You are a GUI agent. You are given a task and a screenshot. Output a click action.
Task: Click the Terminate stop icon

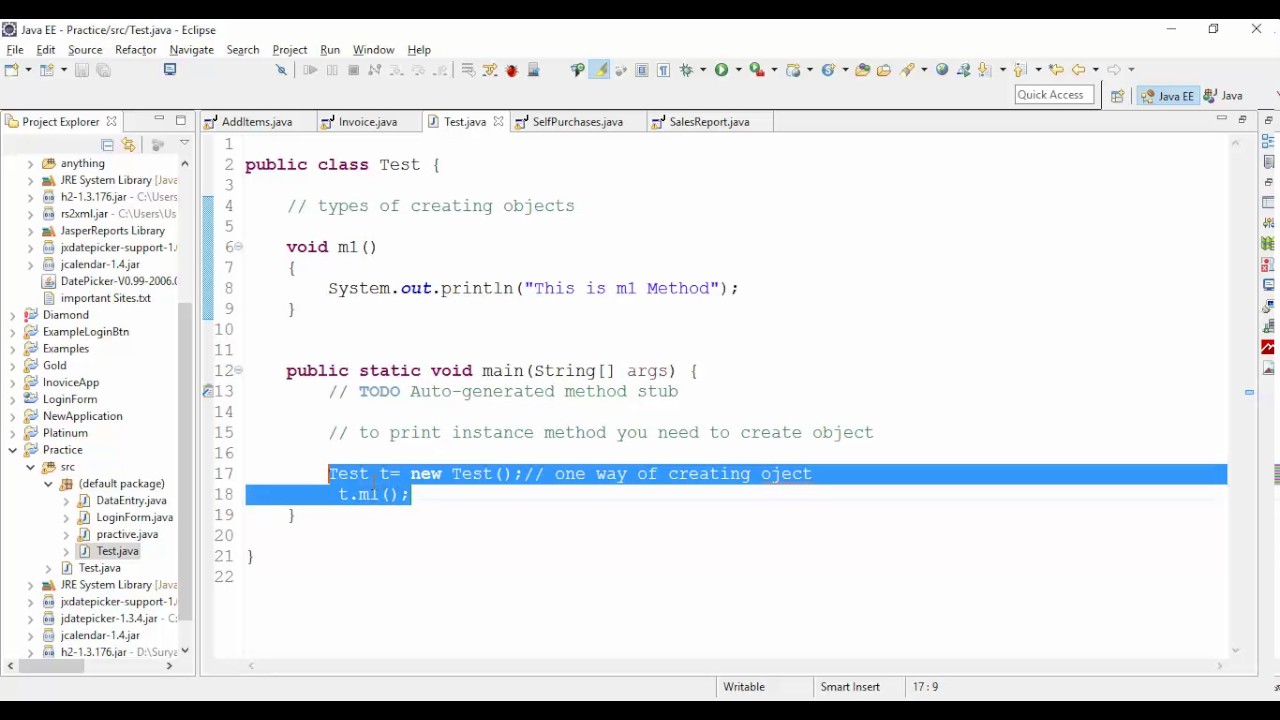point(353,70)
